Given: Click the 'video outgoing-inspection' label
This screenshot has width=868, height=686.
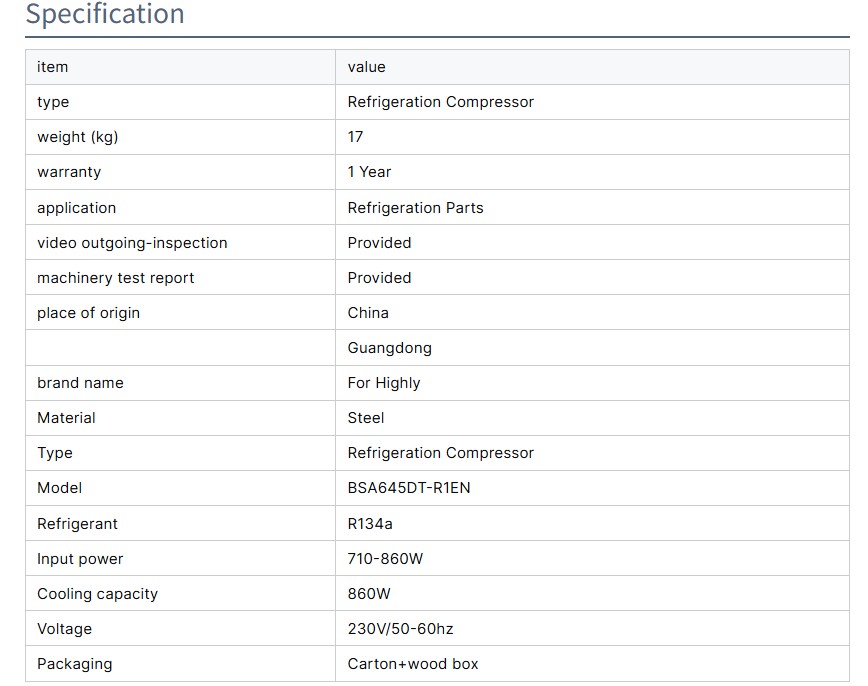Looking at the screenshot, I should pos(132,243).
